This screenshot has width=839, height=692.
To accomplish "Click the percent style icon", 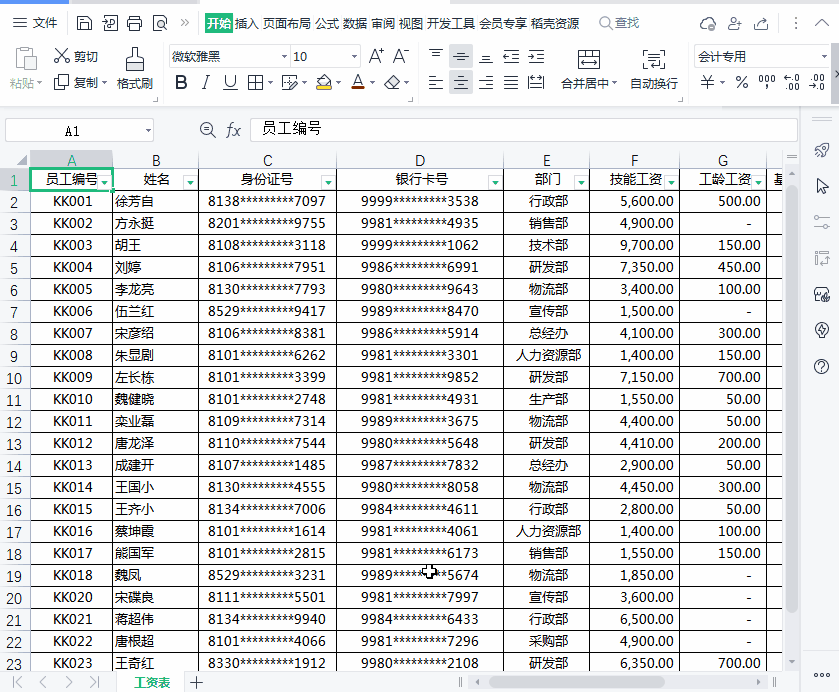I will coord(741,83).
